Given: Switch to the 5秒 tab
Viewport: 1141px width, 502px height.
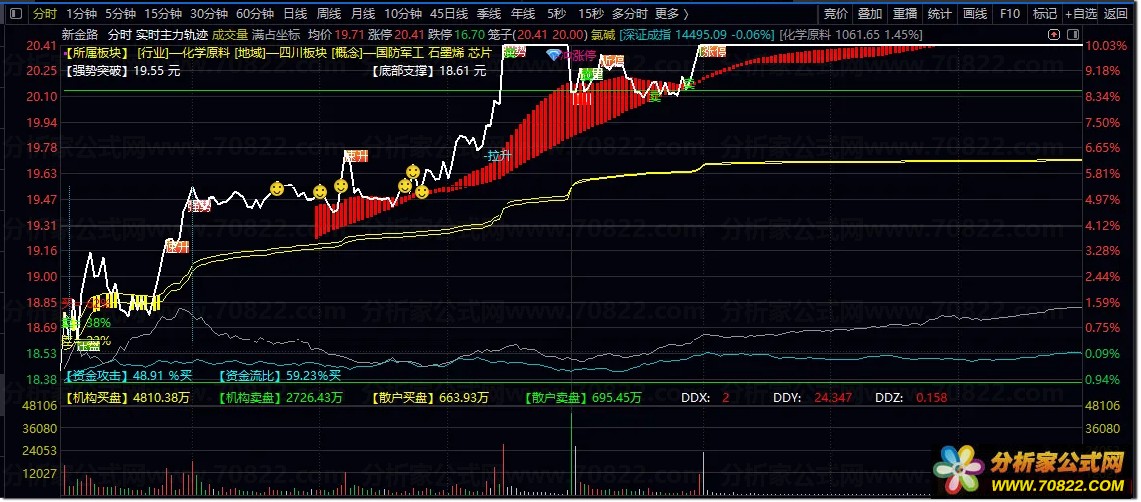Looking at the screenshot, I should [556, 13].
